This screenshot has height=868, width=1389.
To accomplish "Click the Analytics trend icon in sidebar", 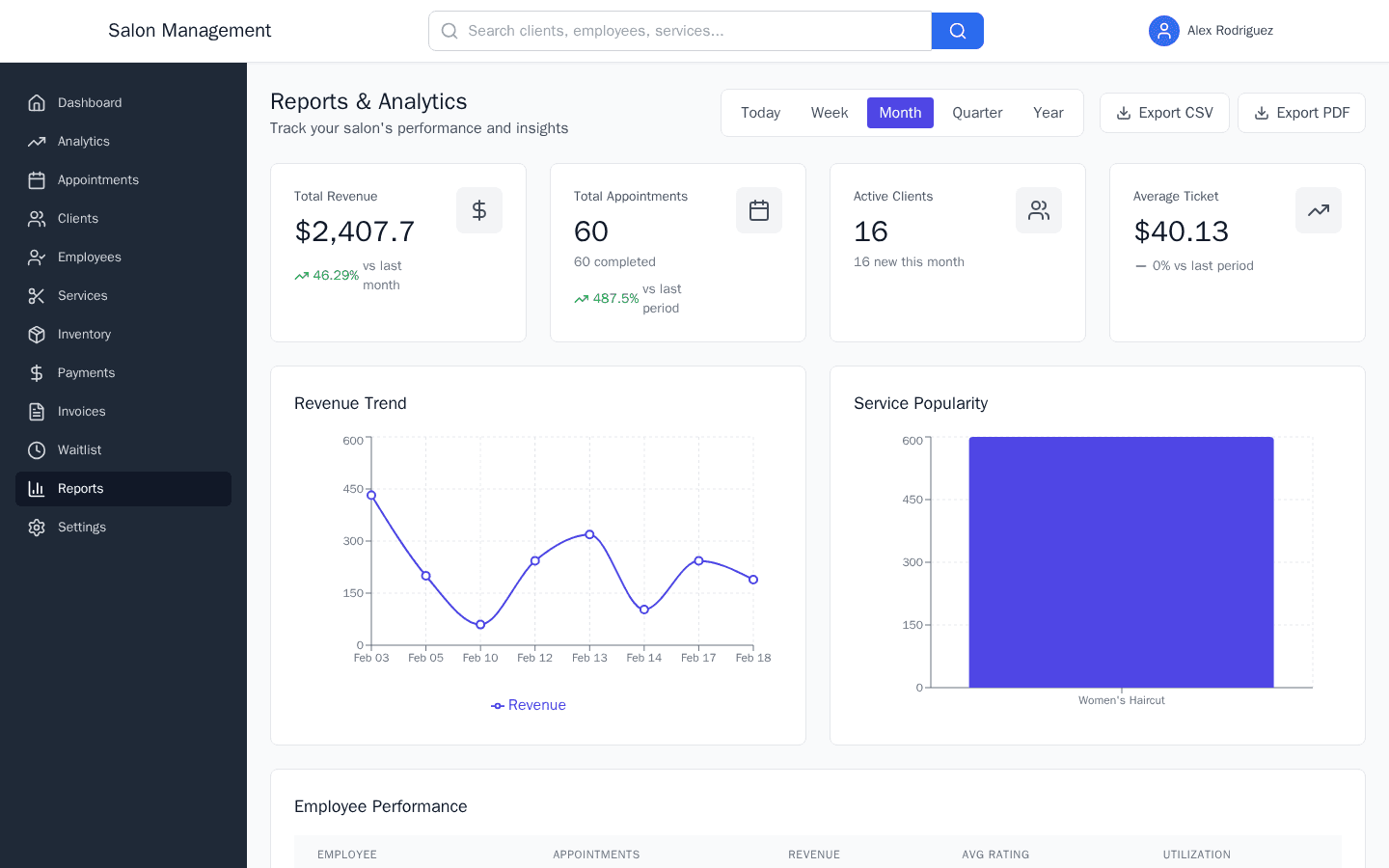I will coord(36,141).
